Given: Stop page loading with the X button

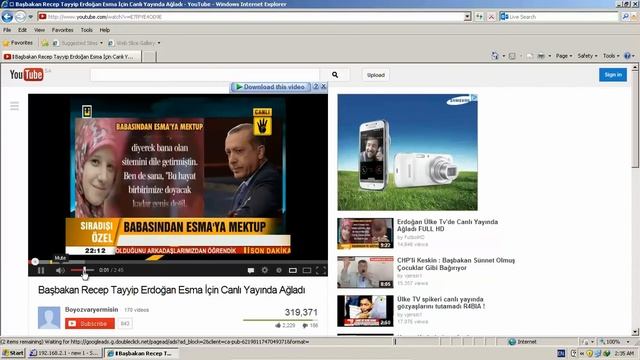Looking at the screenshot, I should tap(491, 17).
